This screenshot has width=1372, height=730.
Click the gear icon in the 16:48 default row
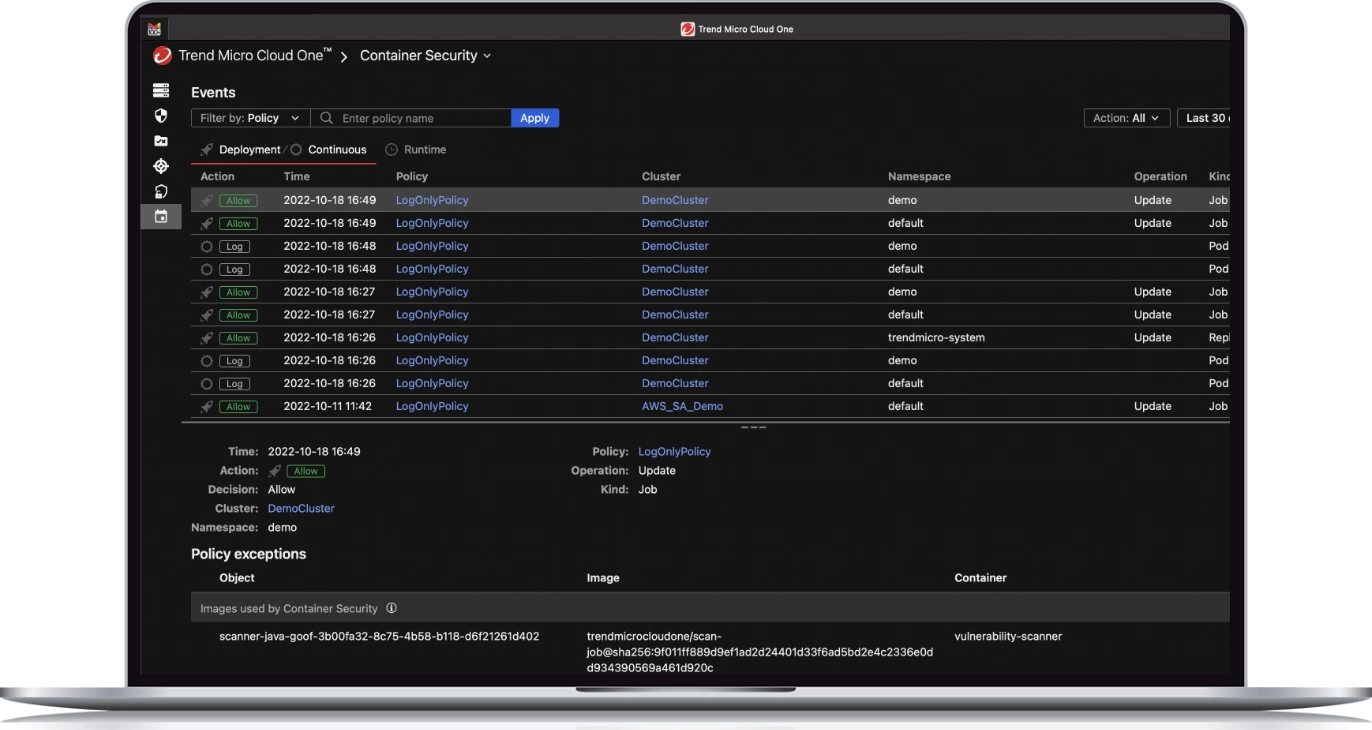207,269
